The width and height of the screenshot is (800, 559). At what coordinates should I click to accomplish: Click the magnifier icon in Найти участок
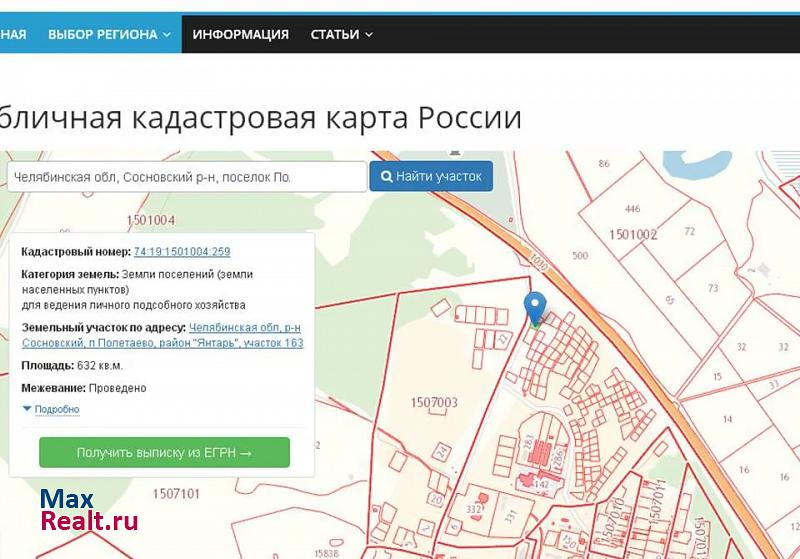pos(386,177)
